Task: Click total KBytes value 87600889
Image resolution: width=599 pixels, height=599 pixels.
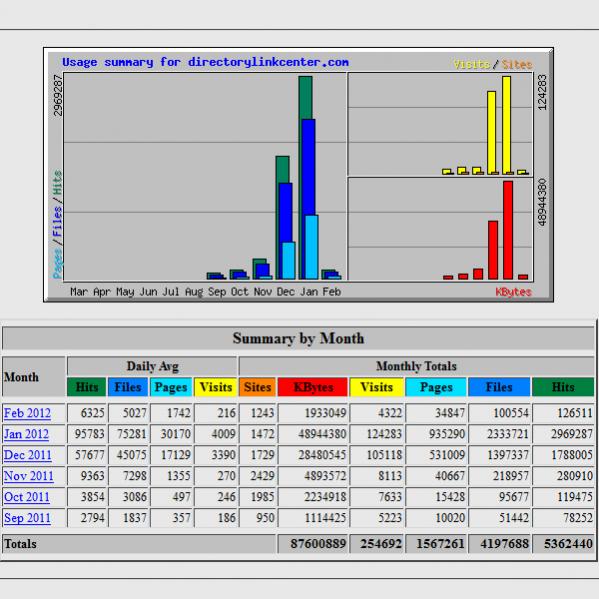Action: pyautogui.click(x=318, y=544)
